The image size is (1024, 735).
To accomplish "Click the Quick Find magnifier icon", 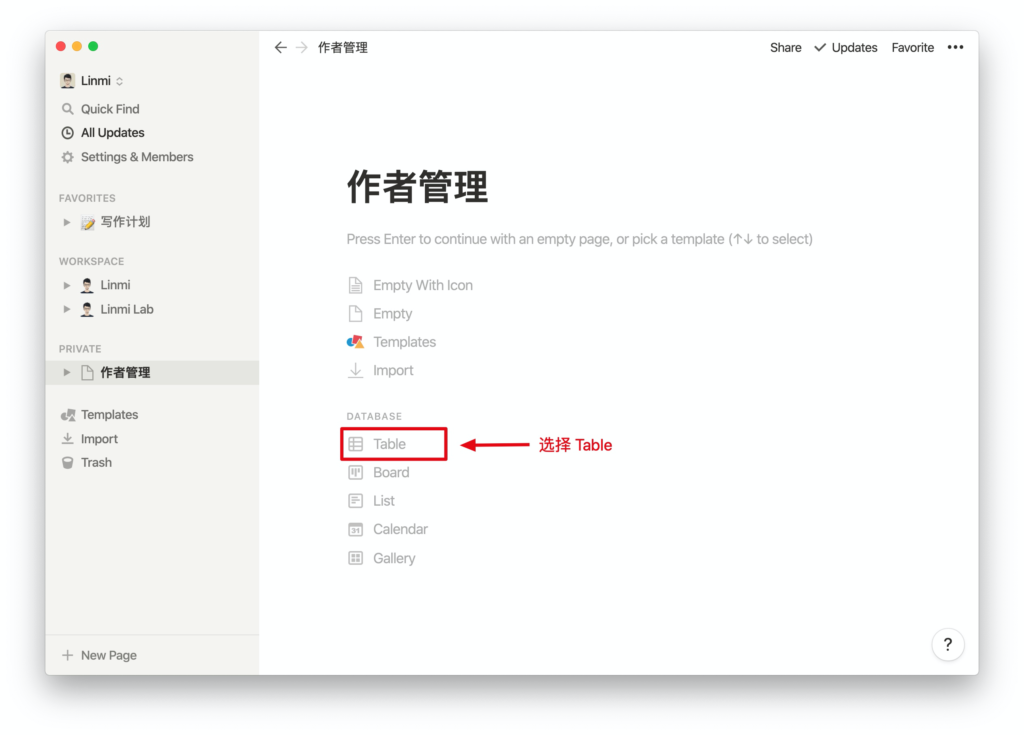I will 67,108.
